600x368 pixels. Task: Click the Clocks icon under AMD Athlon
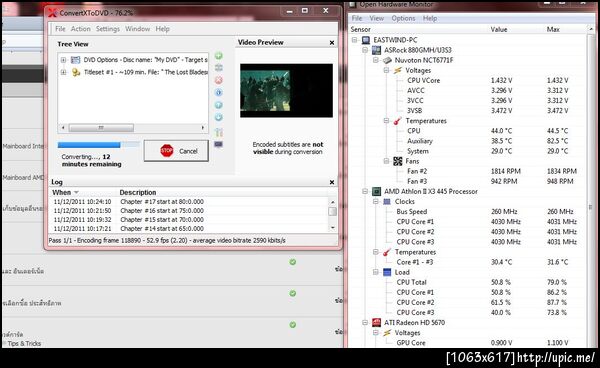pos(387,202)
